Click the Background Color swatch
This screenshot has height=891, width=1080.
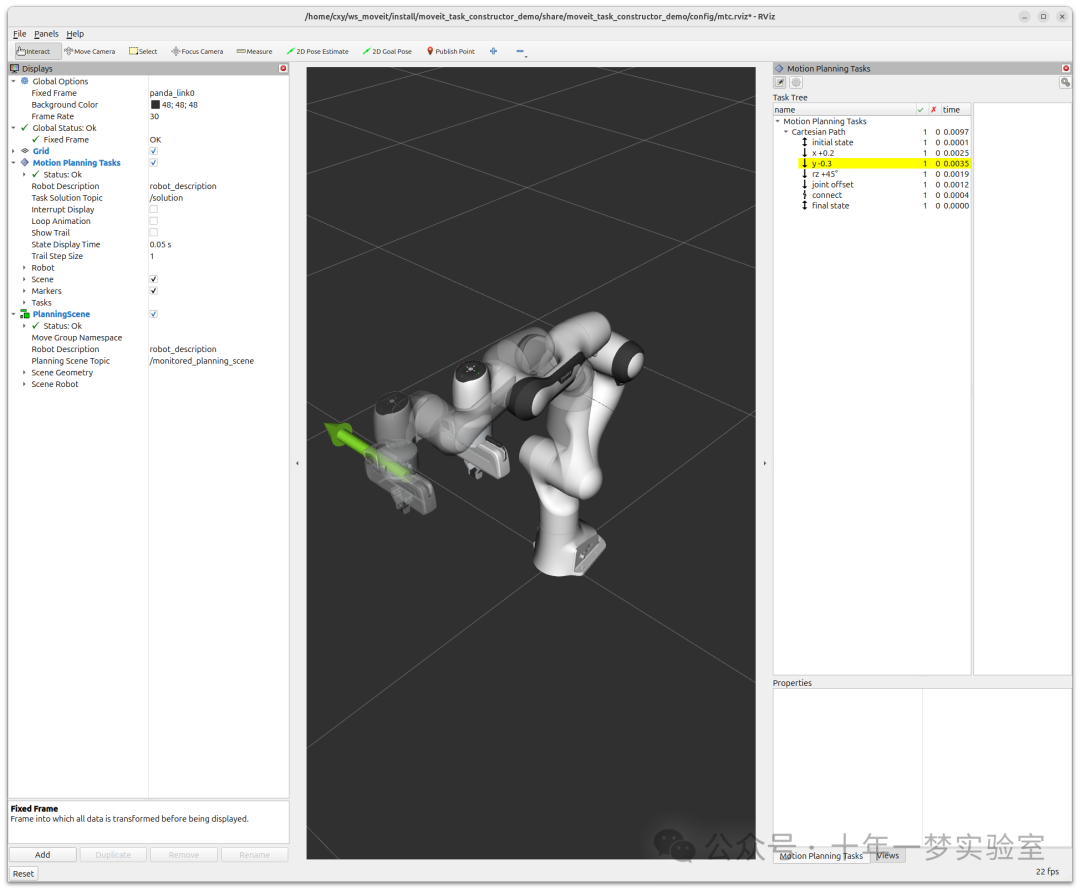click(155, 105)
